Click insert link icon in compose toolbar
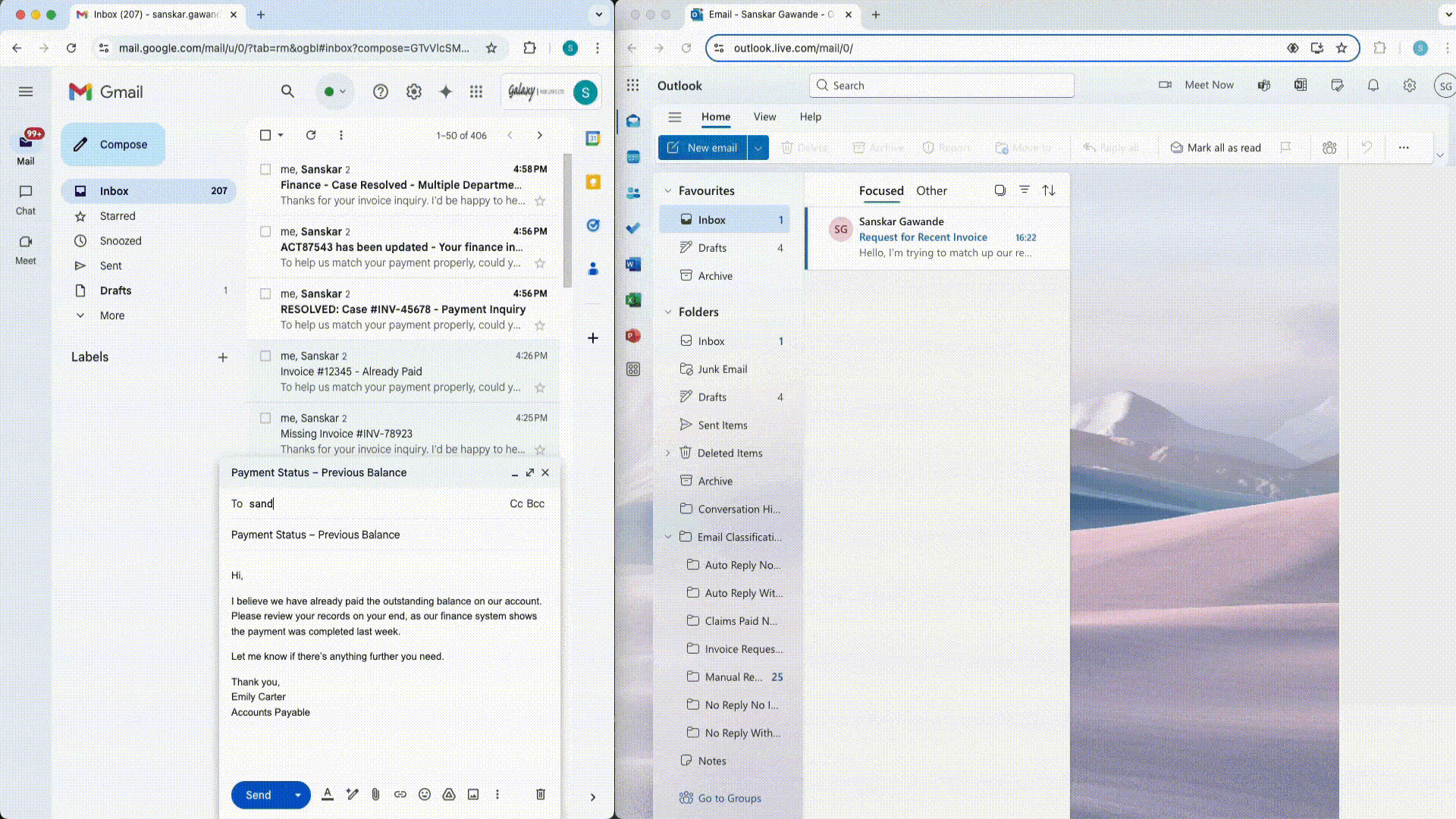 point(400,794)
